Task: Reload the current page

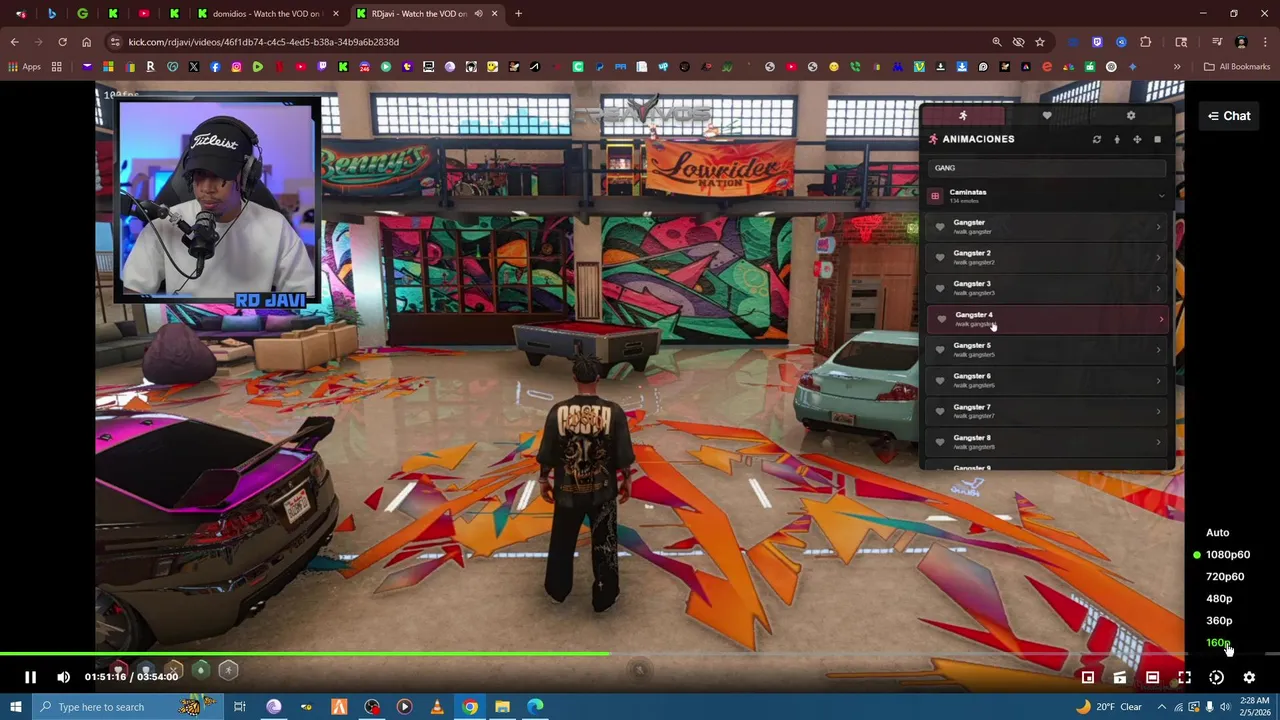Action: point(62,42)
